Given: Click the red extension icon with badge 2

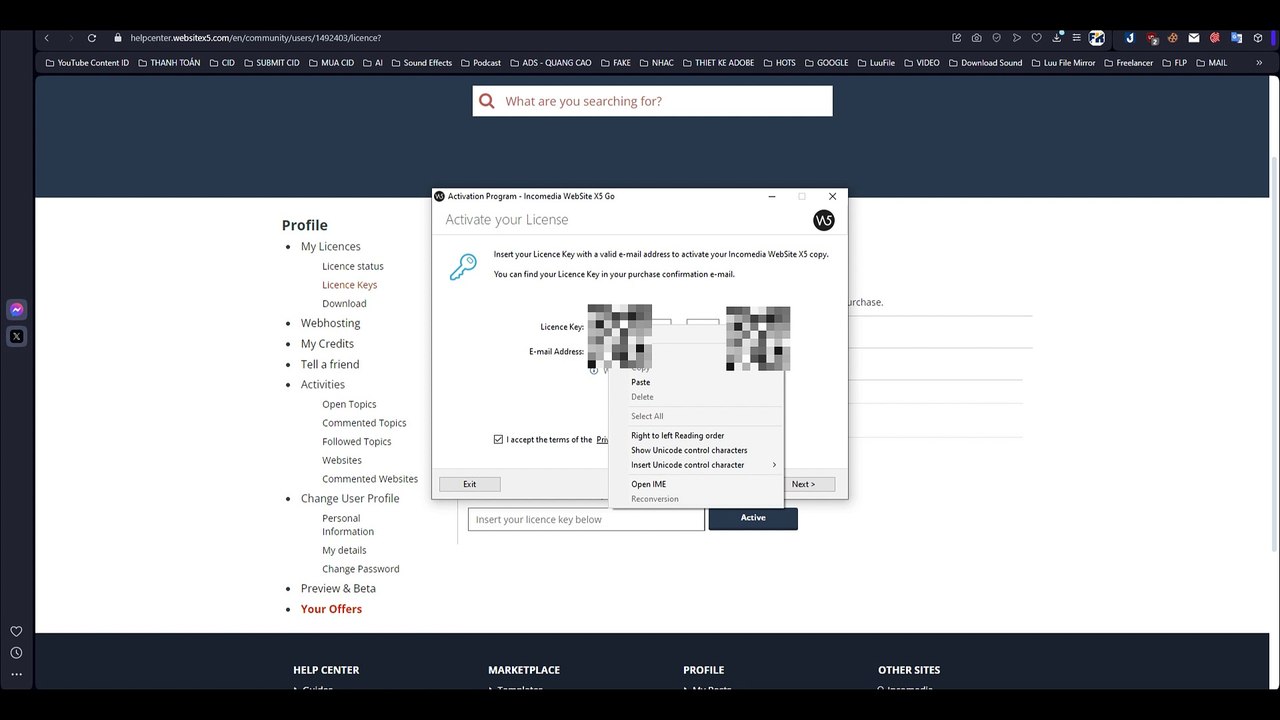Looking at the screenshot, I should pyautogui.click(x=1152, y=38).
